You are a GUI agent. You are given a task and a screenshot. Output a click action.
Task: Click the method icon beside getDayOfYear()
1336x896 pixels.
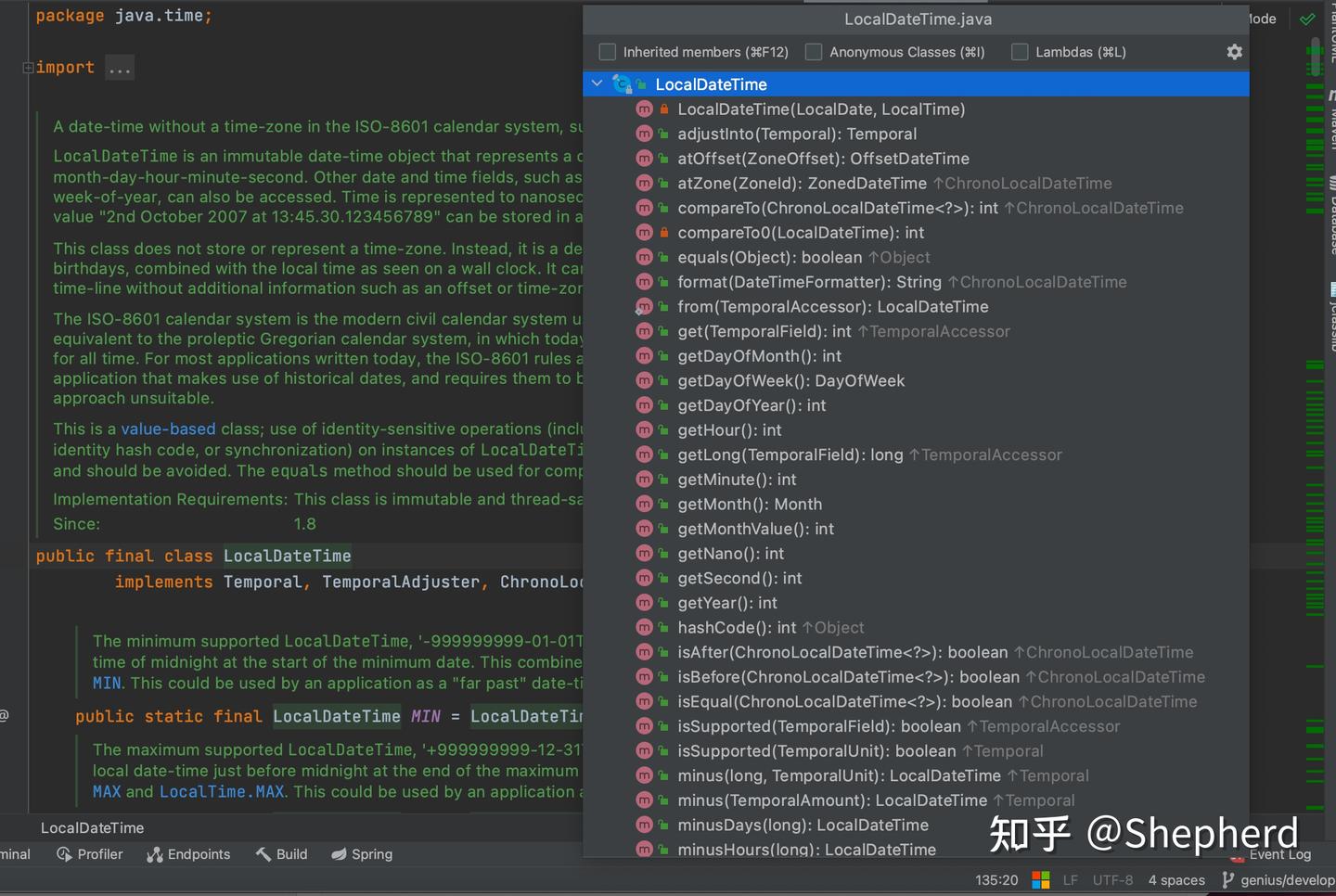coord(644,405)
